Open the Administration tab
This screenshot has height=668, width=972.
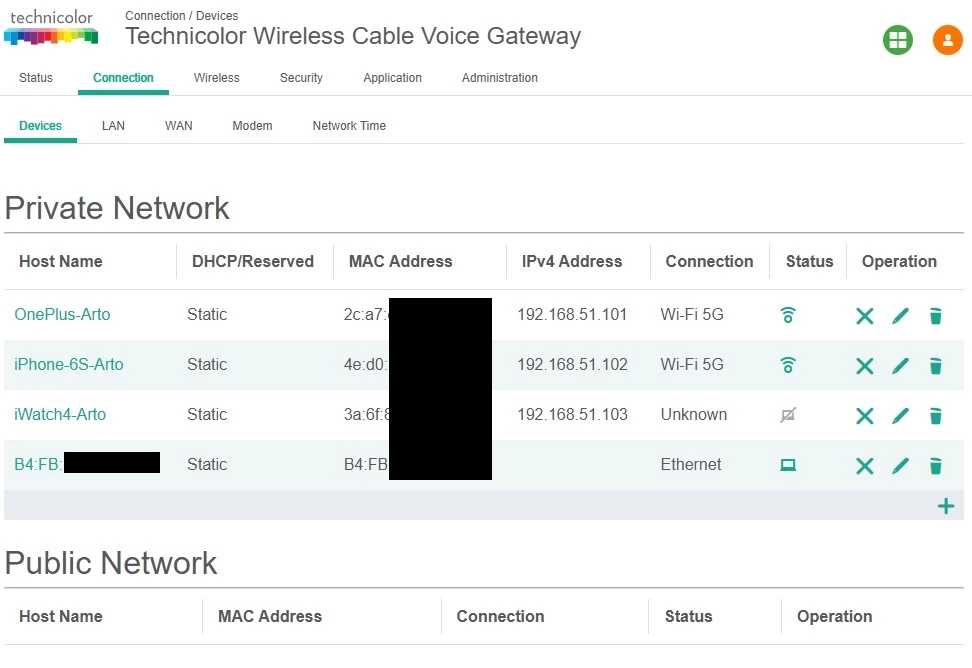pyautogui.click(x=500, y=78)
